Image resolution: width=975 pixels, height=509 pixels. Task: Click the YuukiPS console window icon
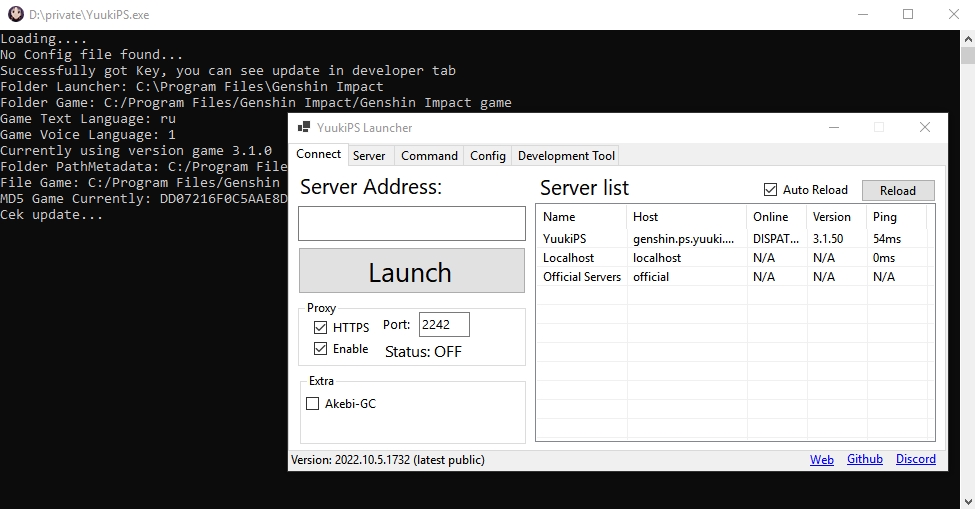16,14
